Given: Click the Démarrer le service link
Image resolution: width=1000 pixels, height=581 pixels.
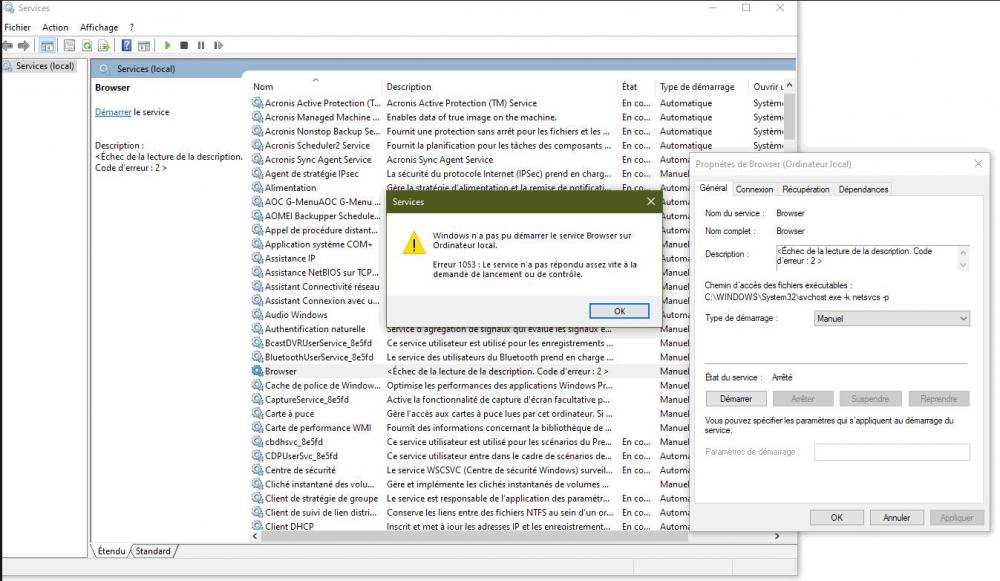Looking at the screenshot, I should pos(113,112).
